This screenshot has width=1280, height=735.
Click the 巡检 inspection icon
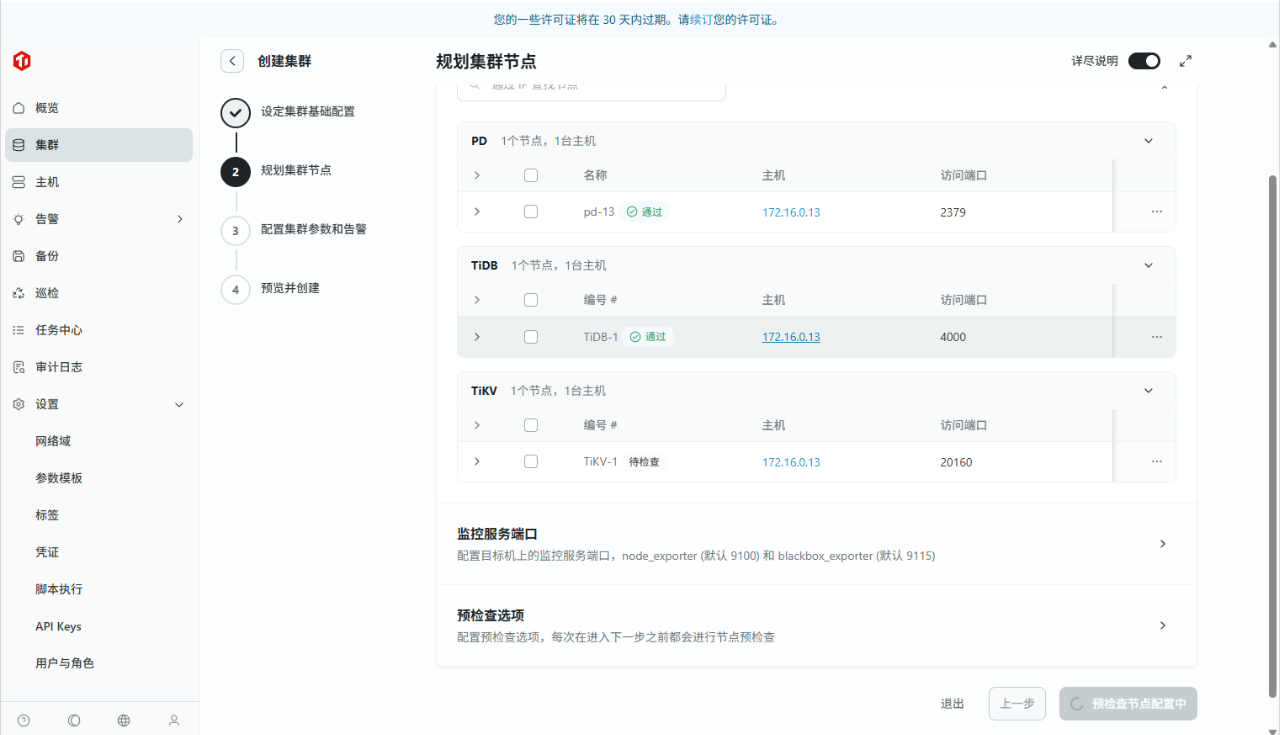(x=18, y=293)
